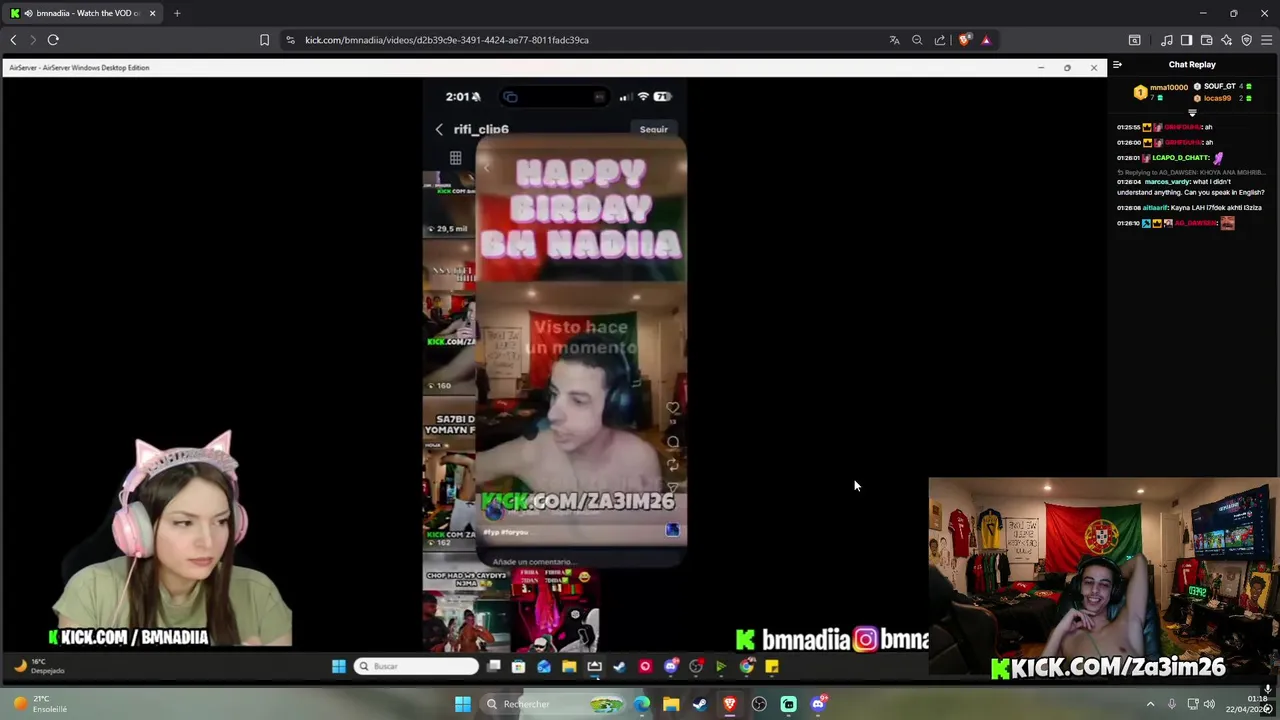Viewport: 1280px width, 720px height.
Task: Click the inner Buscar search box
Action: pyautogui.click(x=416, y=666)
